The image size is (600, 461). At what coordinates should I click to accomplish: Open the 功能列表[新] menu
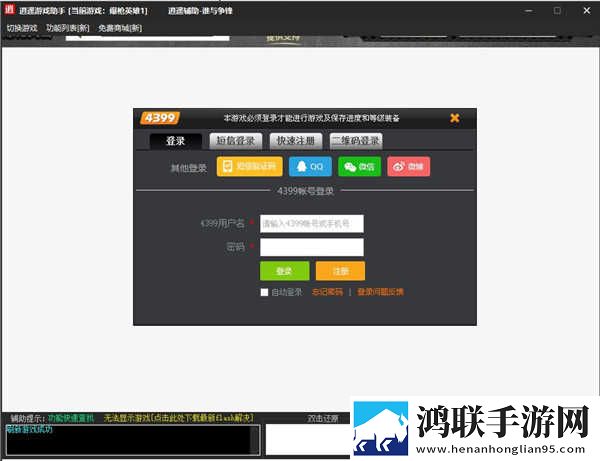(68, 28)
